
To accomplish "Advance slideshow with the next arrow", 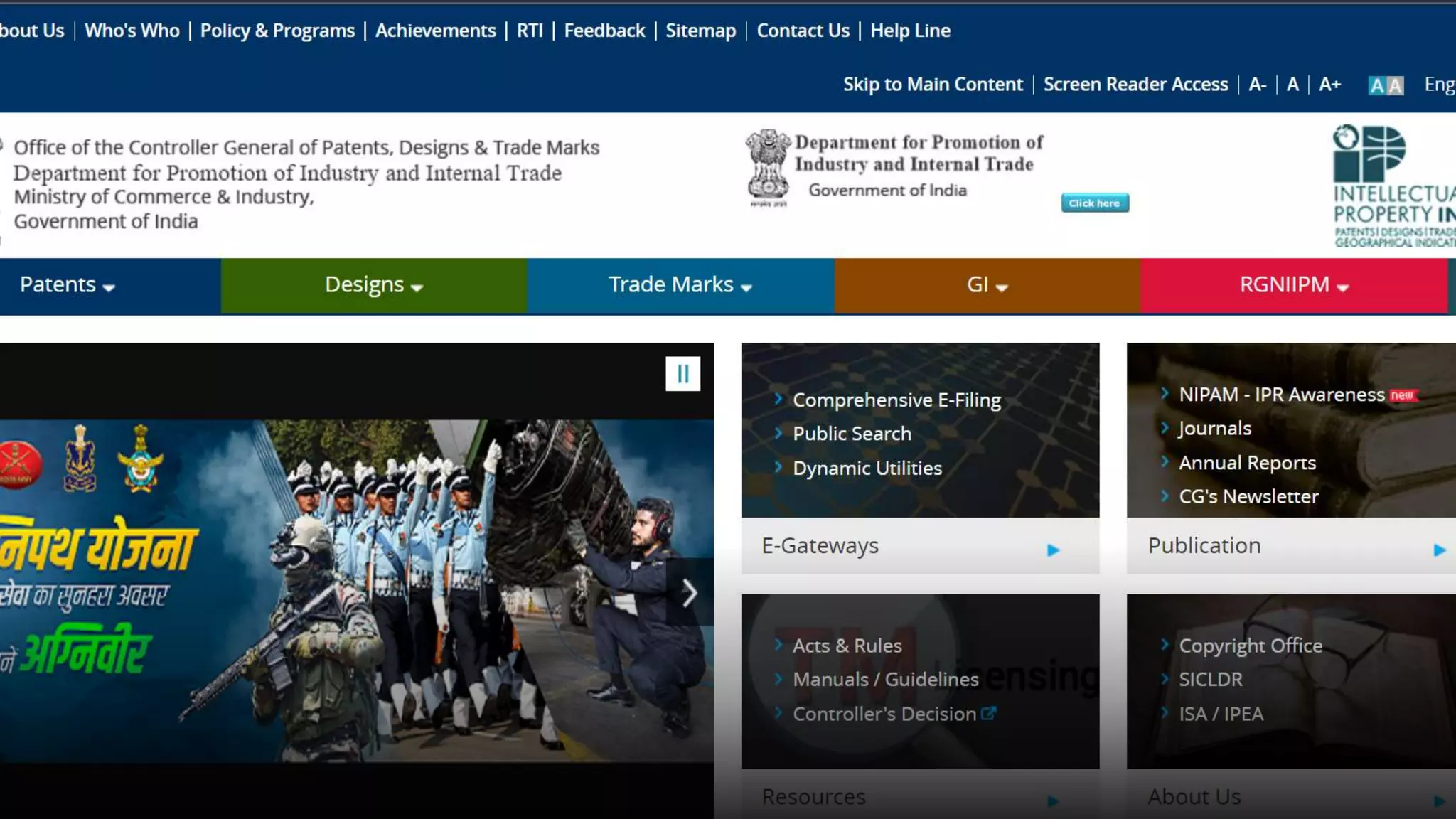I will coord(689,593).
